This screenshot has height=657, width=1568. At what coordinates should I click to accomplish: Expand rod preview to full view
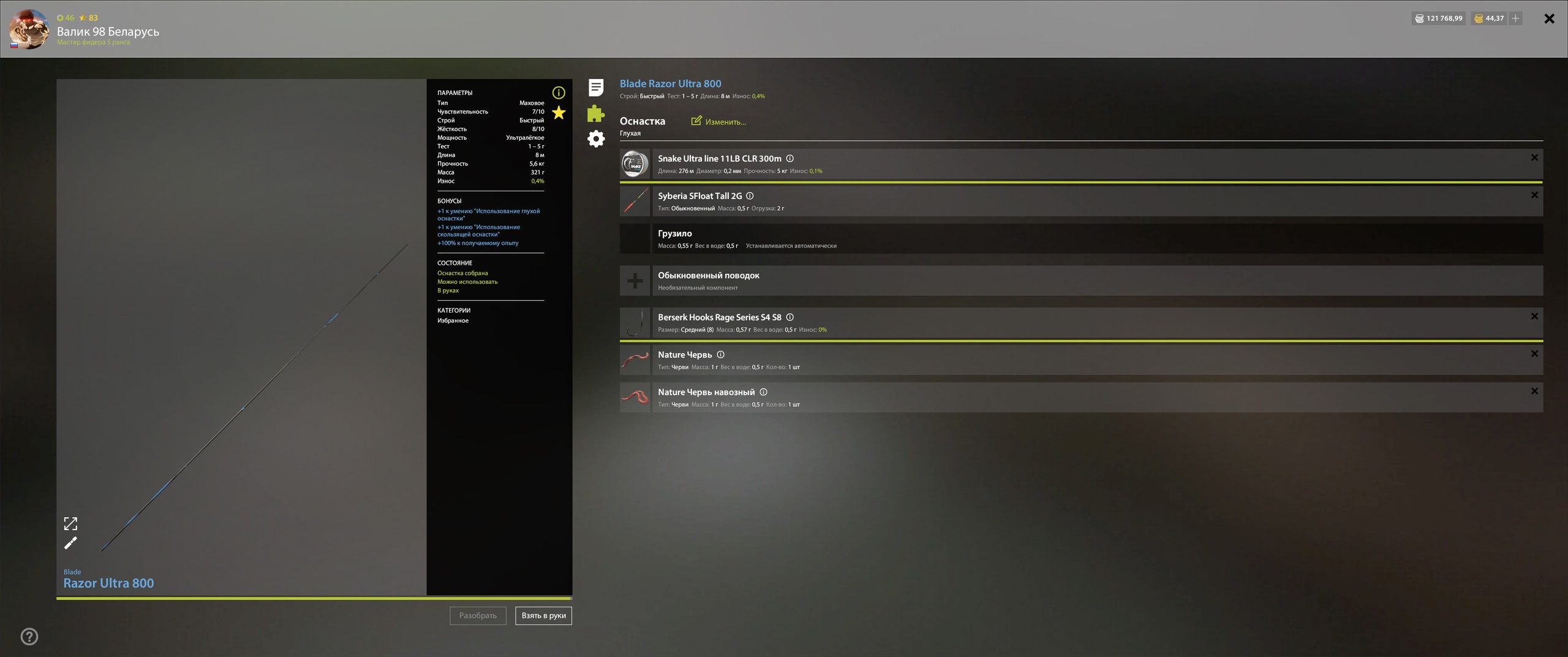click(70, 523)
